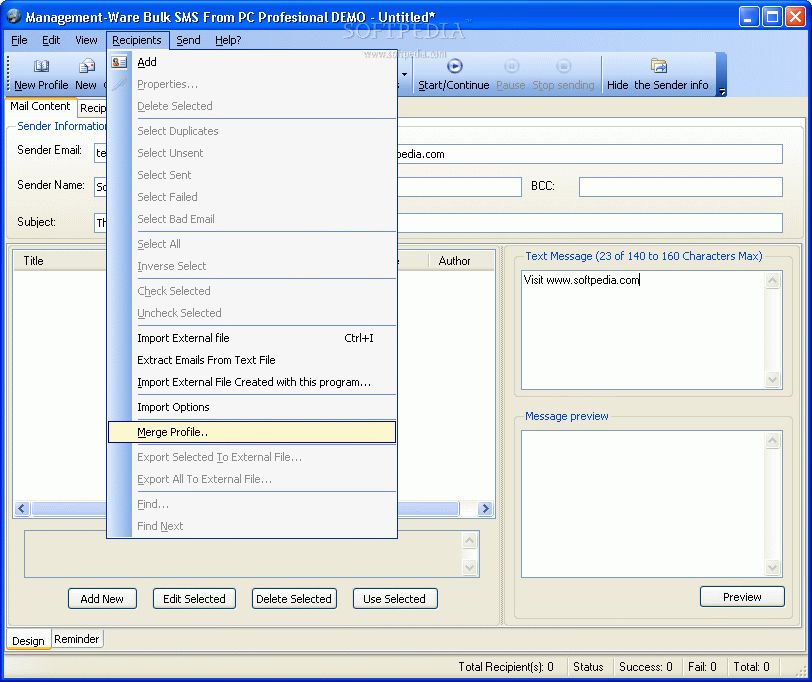Open the View menu
The width and height of the screenshot is (812, 682).
[x=86, y=40]
